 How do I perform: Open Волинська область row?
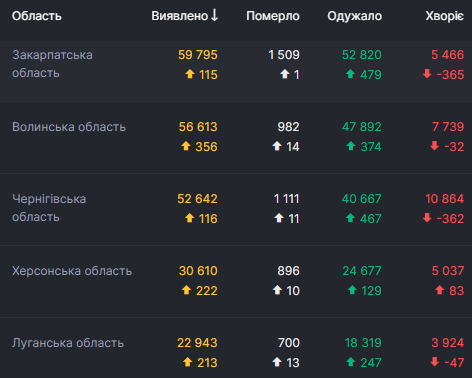[236, 138]
